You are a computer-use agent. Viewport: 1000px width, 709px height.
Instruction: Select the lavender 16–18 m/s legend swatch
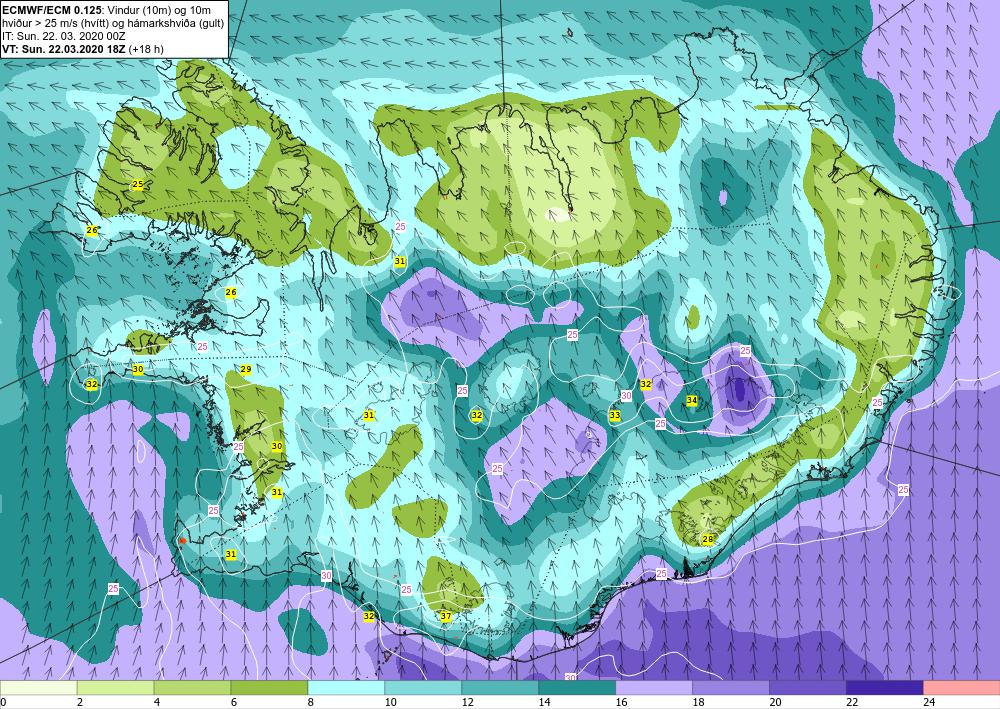pyautogui.click(x=654, y=688)
